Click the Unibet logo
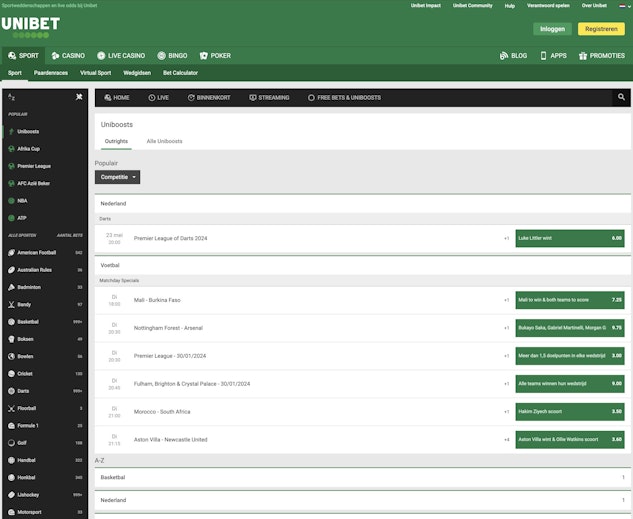Viewport: 633px width, 519px height. coord(31,27)
